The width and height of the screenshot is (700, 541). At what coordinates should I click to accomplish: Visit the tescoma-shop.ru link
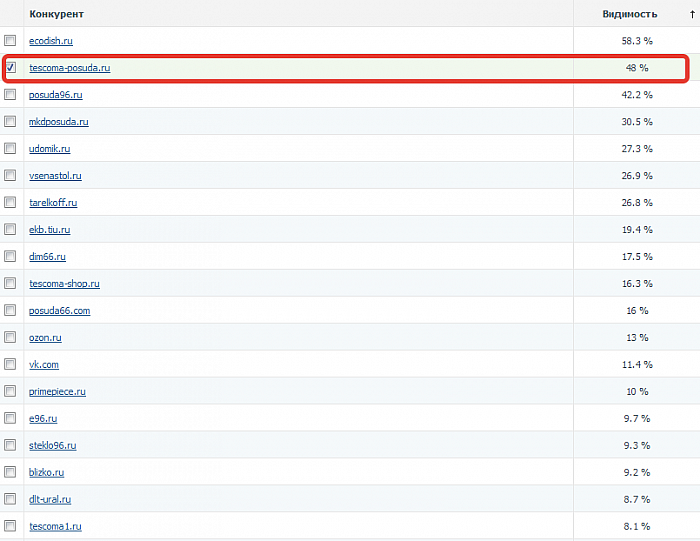(x=64, y=283)
